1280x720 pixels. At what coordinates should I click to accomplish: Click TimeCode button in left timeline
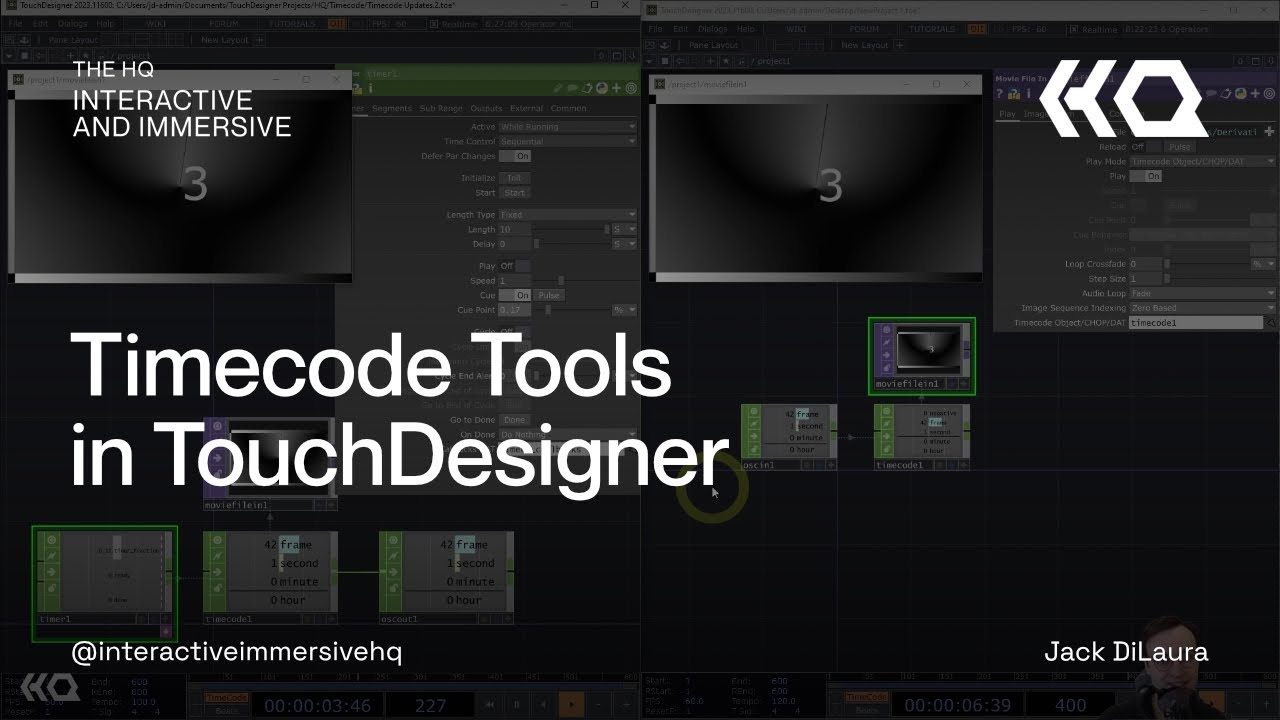coord(226,698)
